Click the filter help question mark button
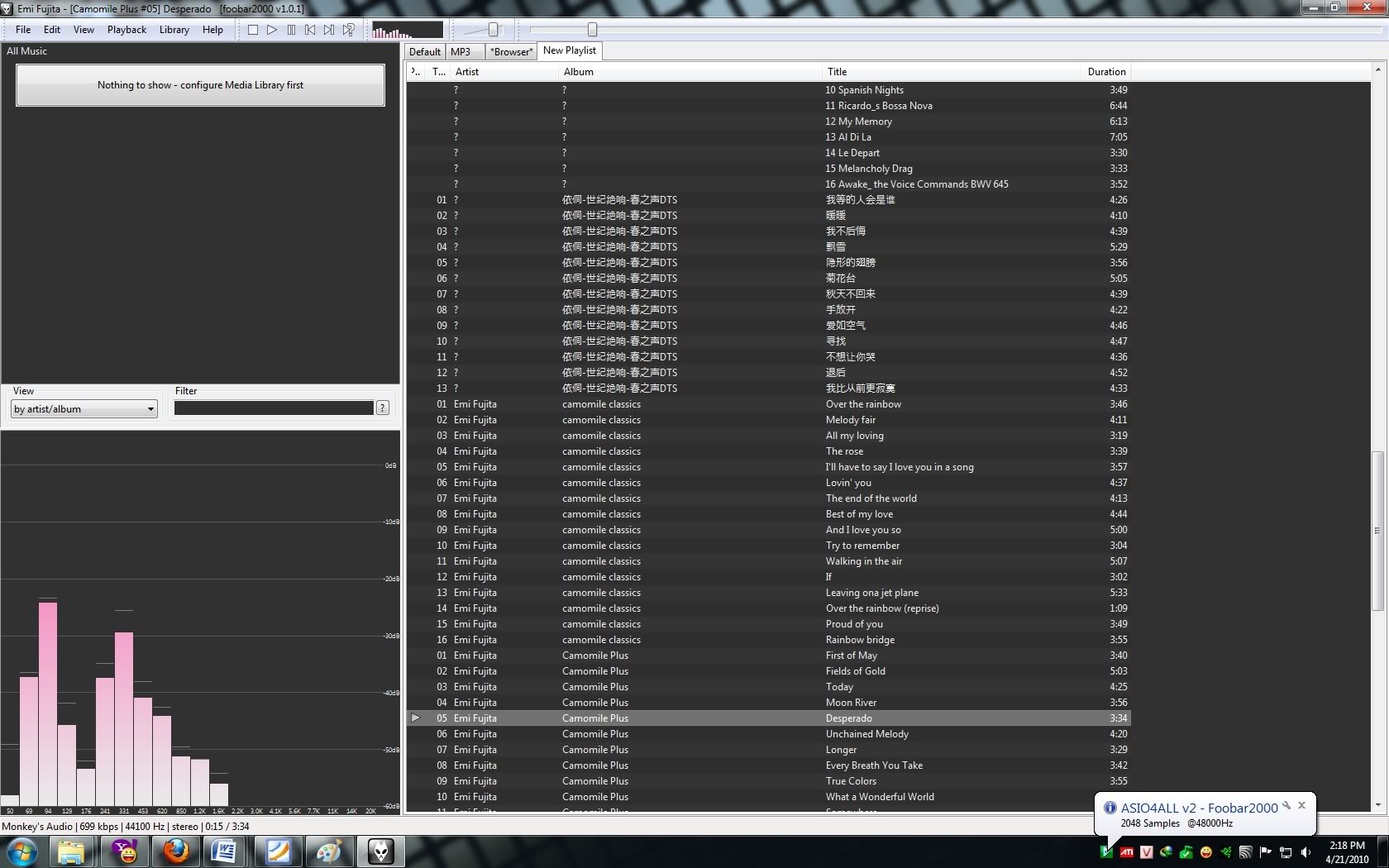The height and width of the screenshot is (868, 1389). (x=383, y=408)
